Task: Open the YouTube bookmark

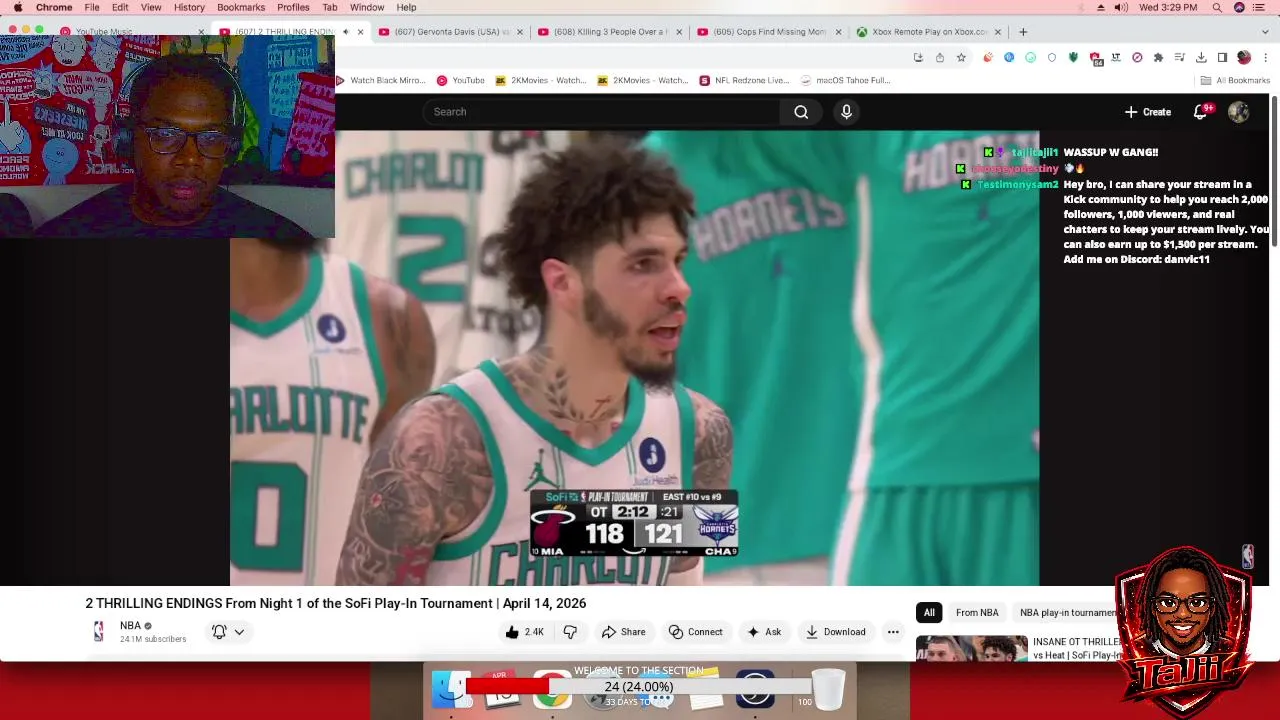Action: pyautogui.click(x=461, y=80)
